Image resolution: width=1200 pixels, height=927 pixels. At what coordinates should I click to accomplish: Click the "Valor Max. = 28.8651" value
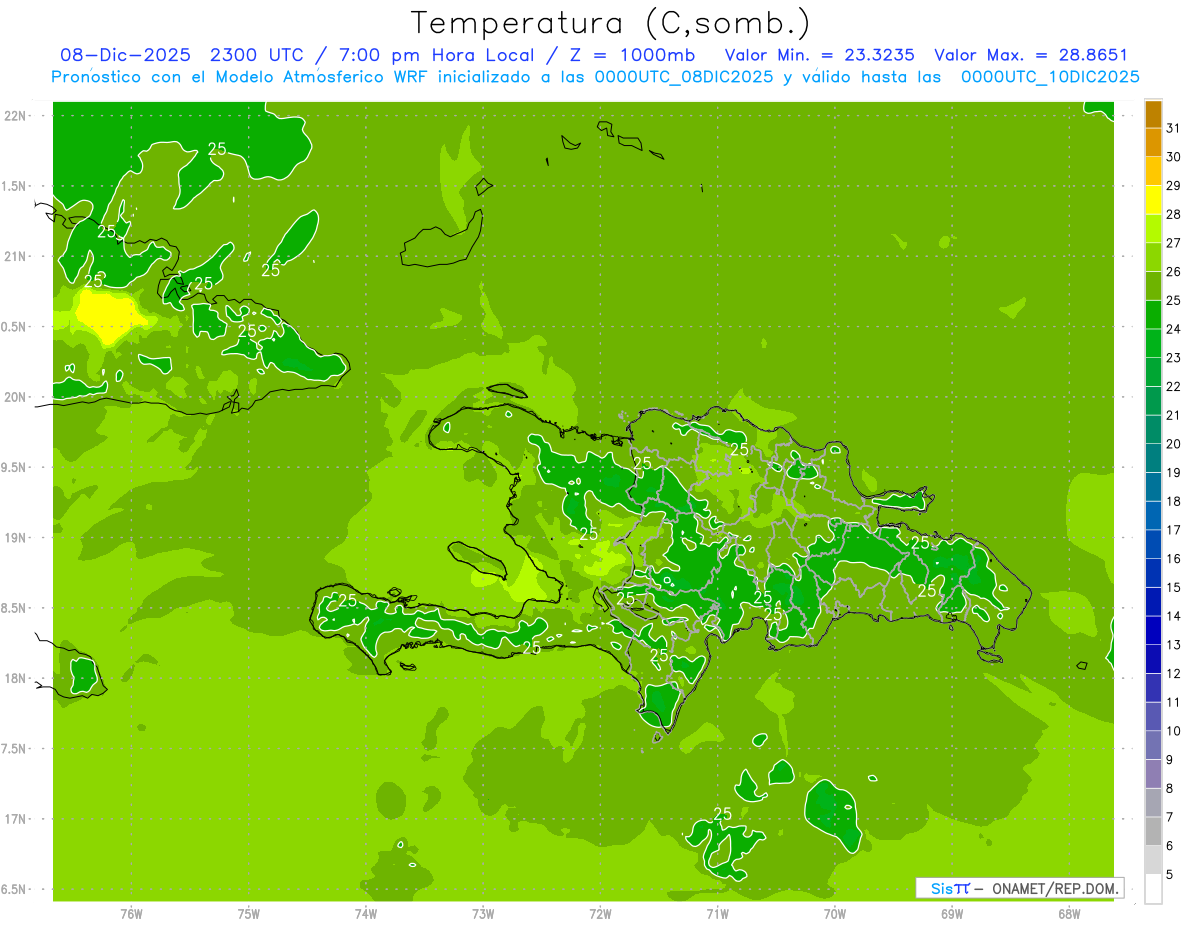pos(1030,55)
